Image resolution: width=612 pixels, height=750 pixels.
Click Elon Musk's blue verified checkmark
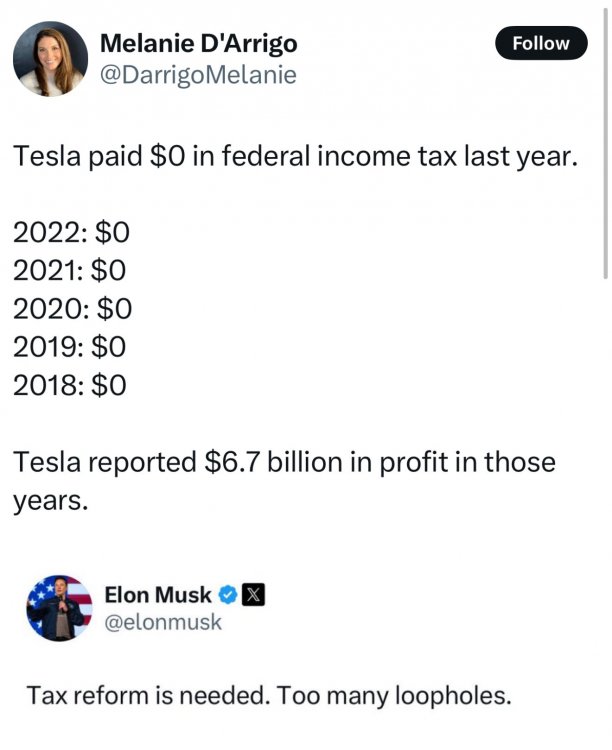click(x=228, y=595)
